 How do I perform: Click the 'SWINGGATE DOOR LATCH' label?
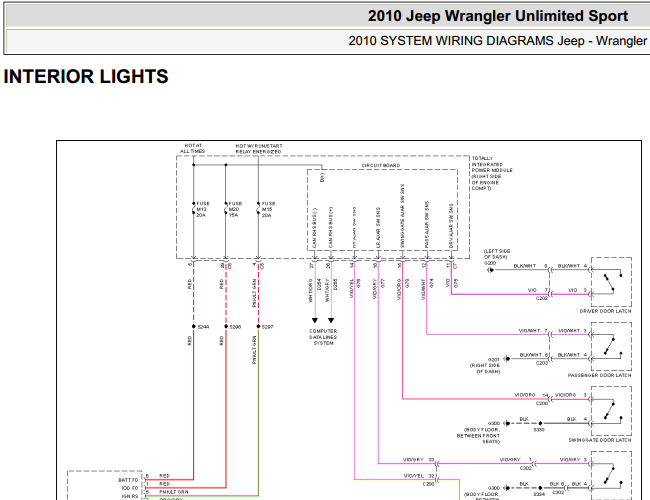tap(600, 440)
